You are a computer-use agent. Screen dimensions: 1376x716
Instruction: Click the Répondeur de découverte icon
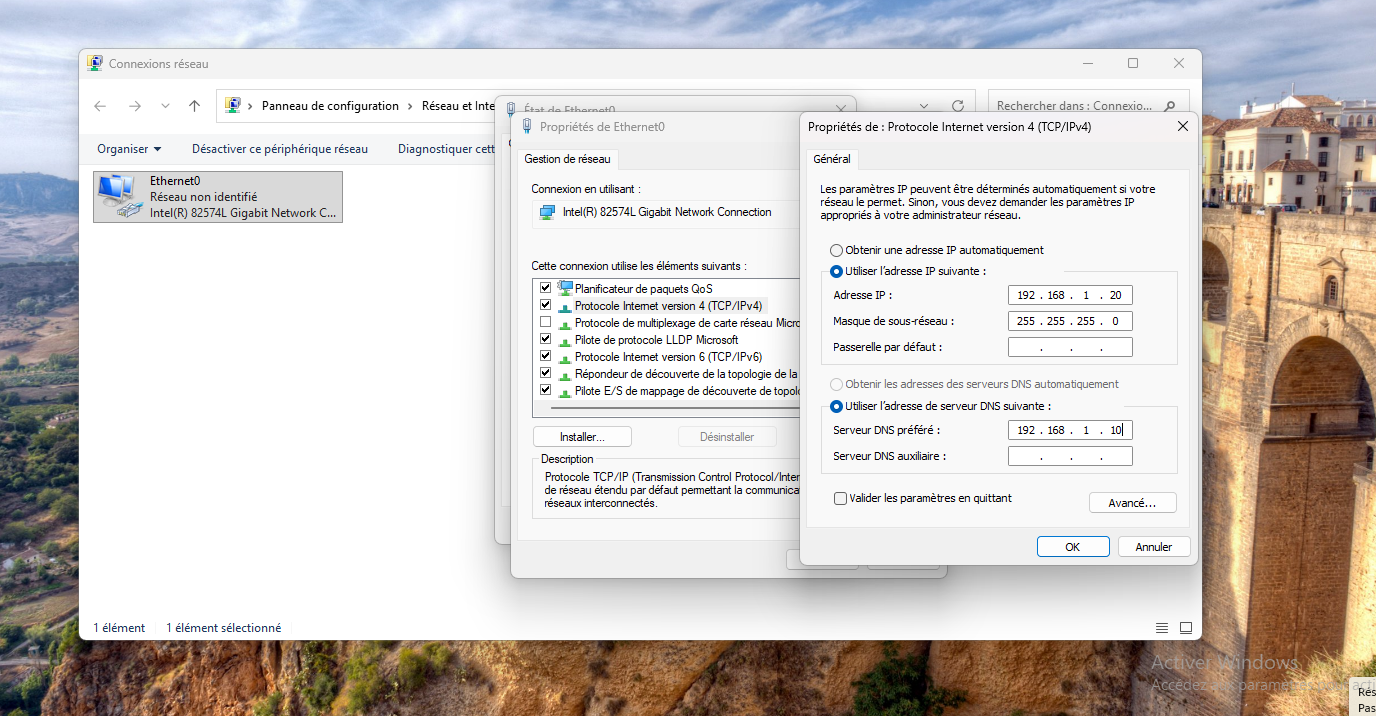pos(565,374)
